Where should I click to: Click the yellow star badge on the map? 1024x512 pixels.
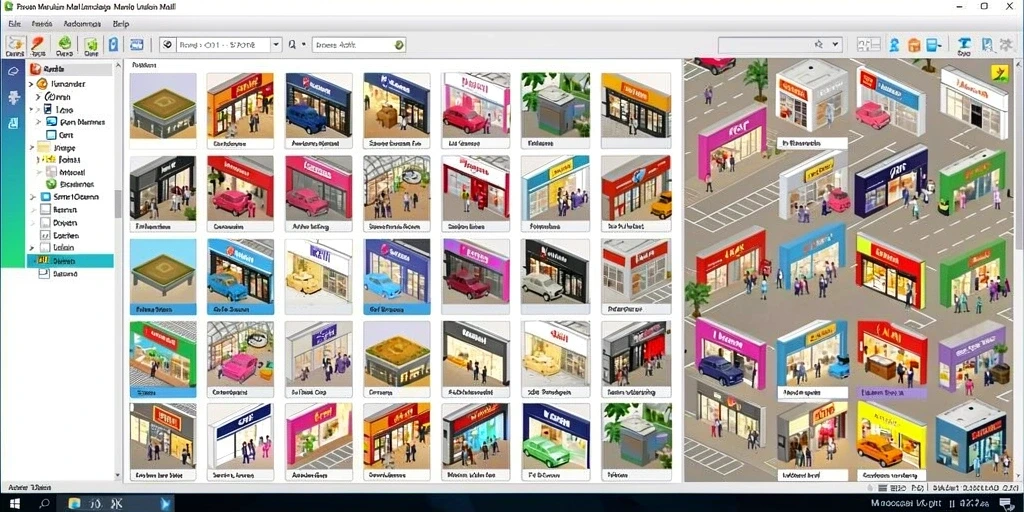point(999,72)
